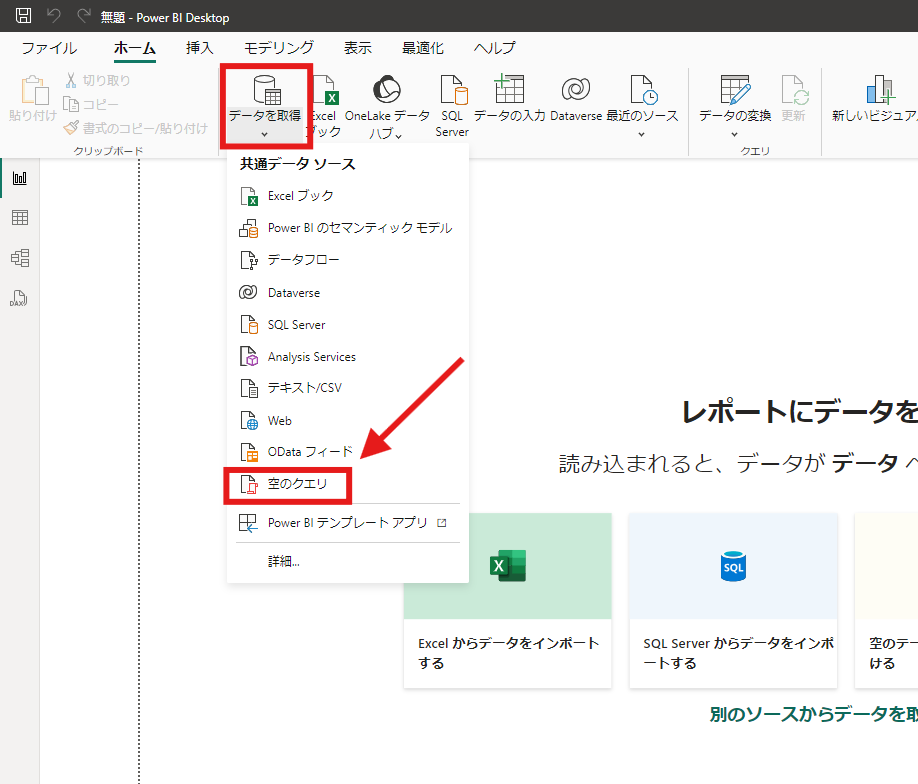Click the OneLake データ ハブ icon
The image size is (918, 784).
pos(387,89)
